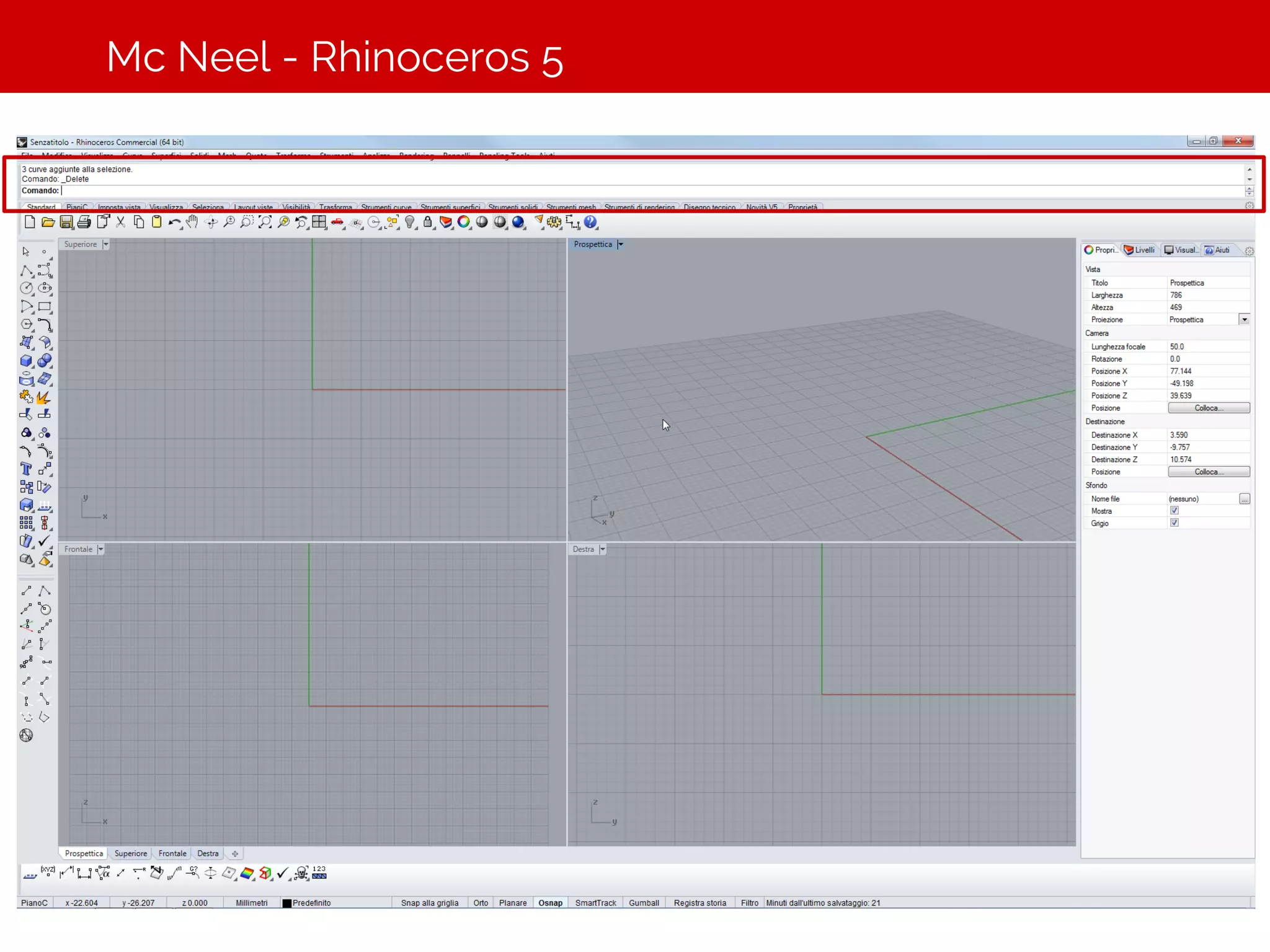This screenshot has height=952, width=1270.
Task: Select the Frontale viewport tab at bottom
Action: (x=172, y=853)
